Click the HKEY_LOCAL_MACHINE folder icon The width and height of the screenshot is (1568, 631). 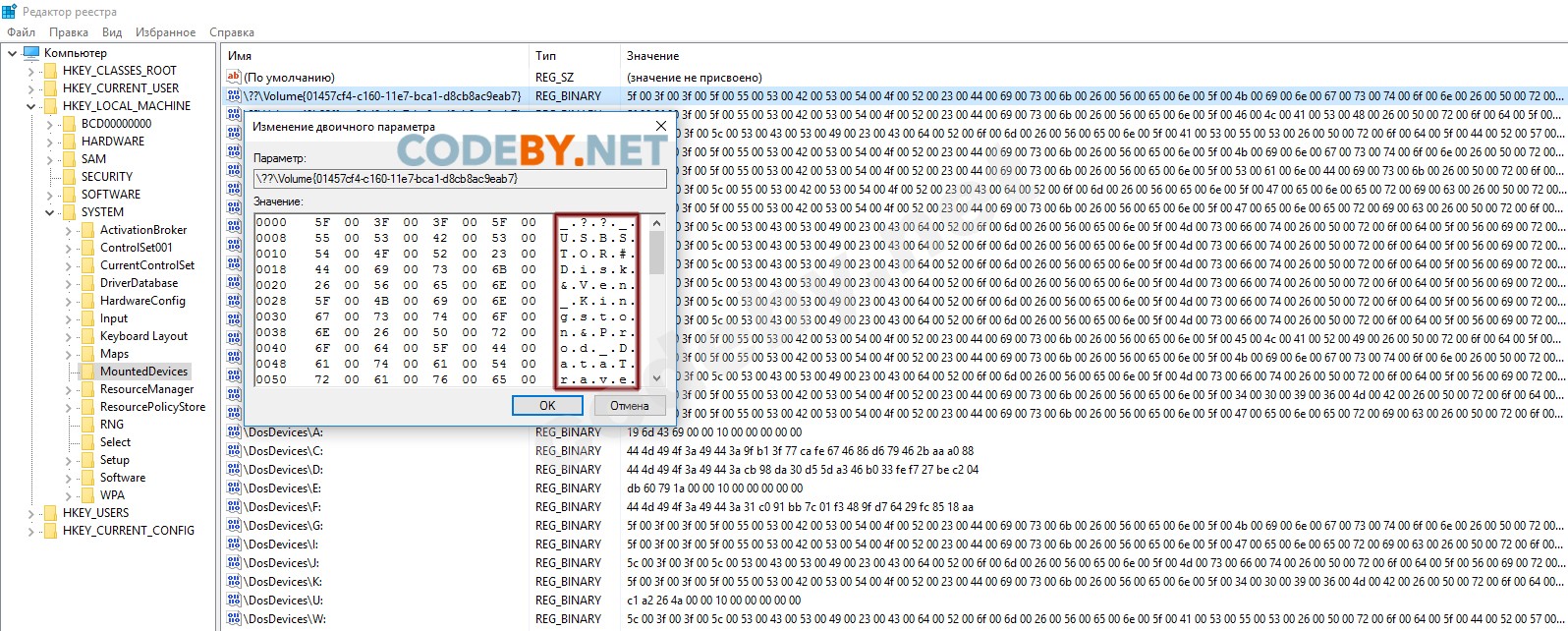(49, 106)
